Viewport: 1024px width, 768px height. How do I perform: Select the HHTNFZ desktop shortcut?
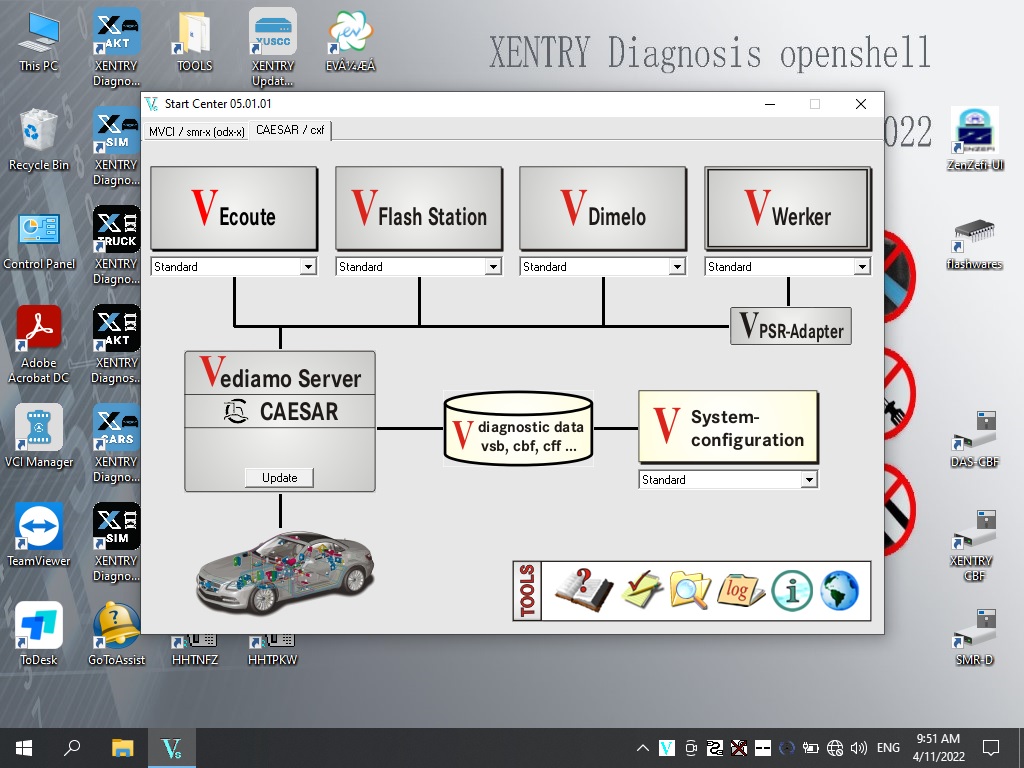point(195,651)
